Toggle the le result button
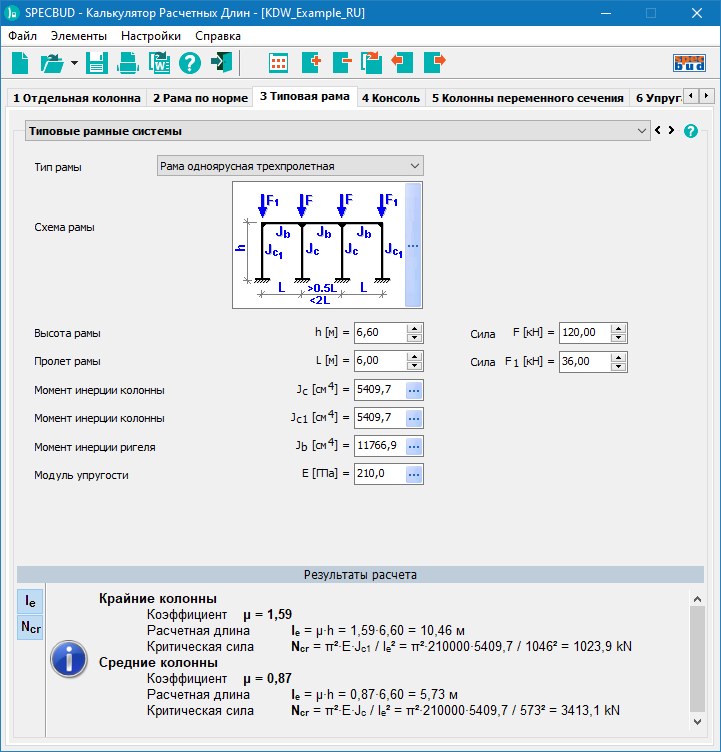Image resolution: width=721 pixels, height=752 pixels. click(31, 601)
